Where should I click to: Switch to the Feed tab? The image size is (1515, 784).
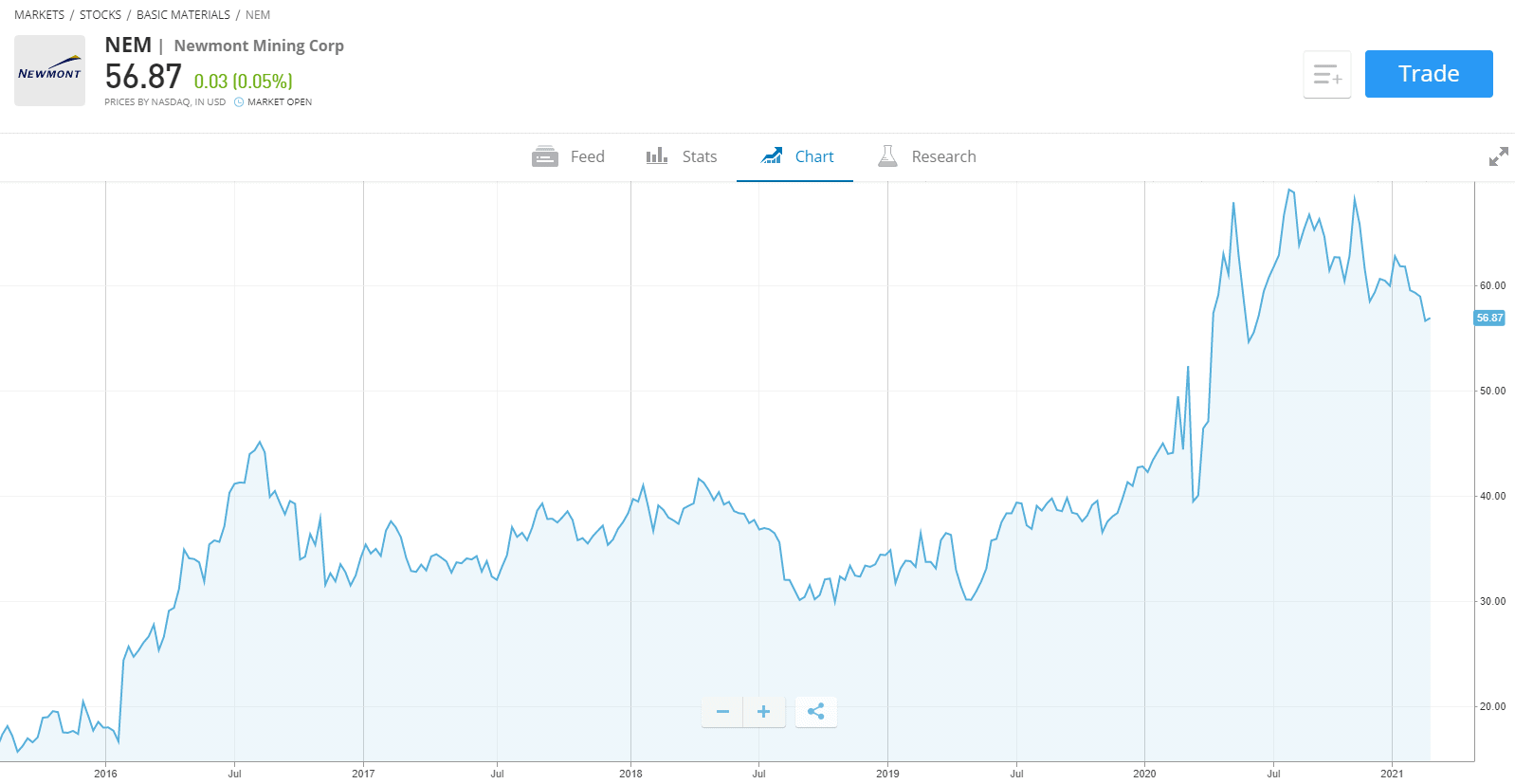tap(568, 156)
